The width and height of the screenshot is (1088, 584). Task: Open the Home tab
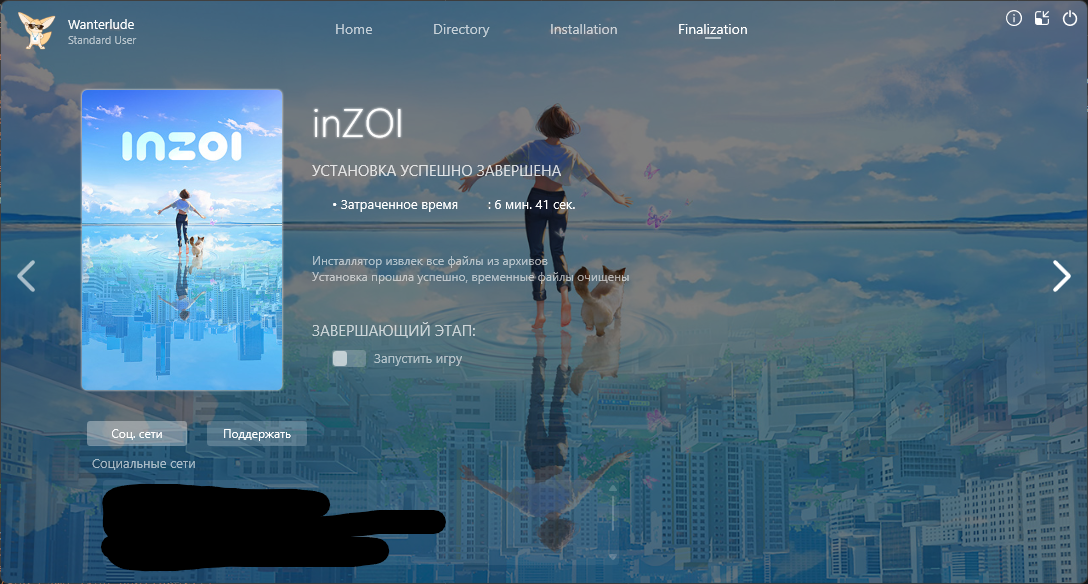click(x=354, y=29)
